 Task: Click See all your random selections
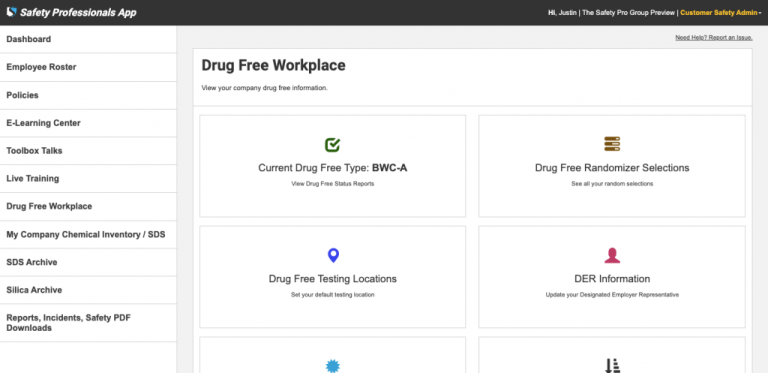coord(612,184)
